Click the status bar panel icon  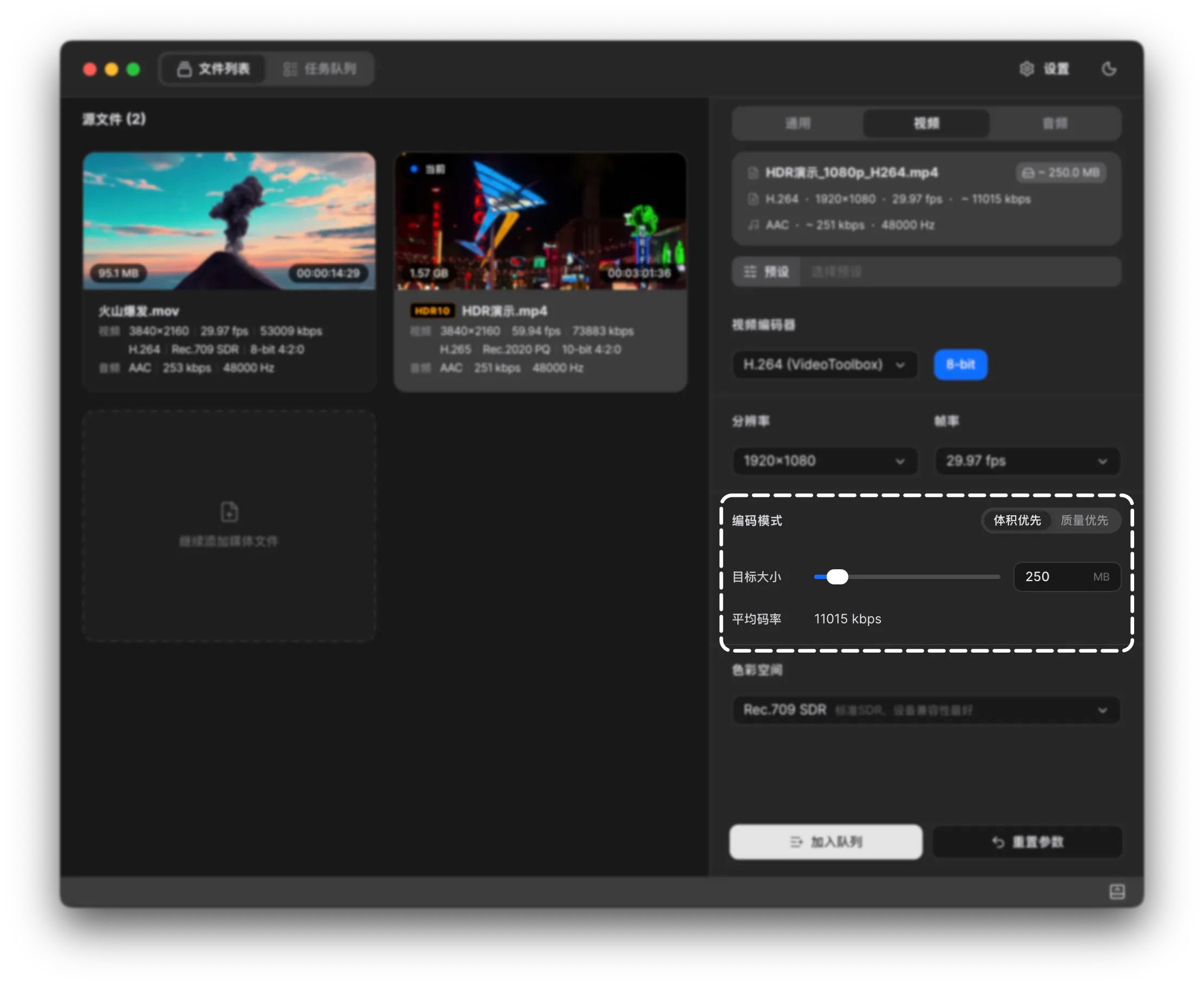click(1116, 891)
